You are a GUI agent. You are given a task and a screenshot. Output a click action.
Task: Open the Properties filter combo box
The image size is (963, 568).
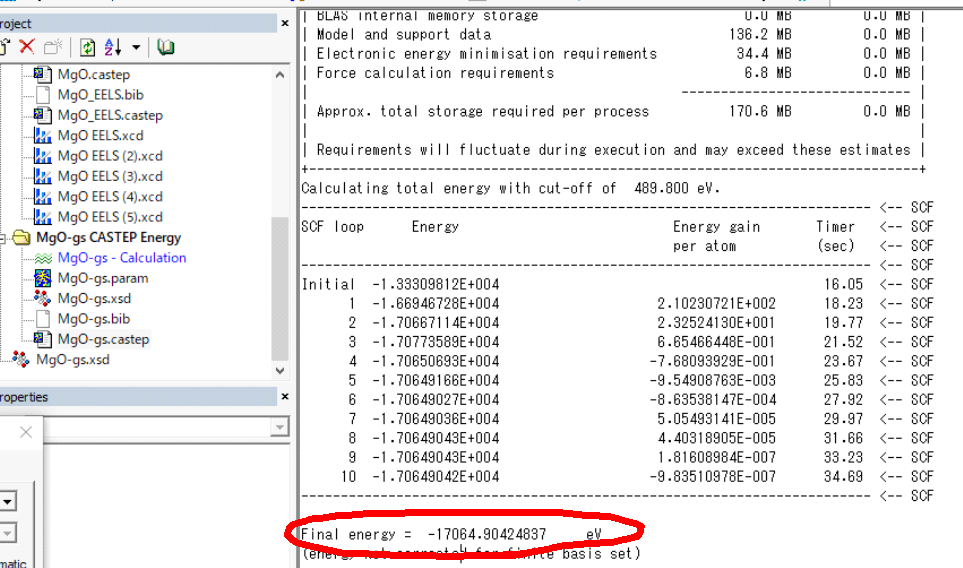tap(279, 427)
